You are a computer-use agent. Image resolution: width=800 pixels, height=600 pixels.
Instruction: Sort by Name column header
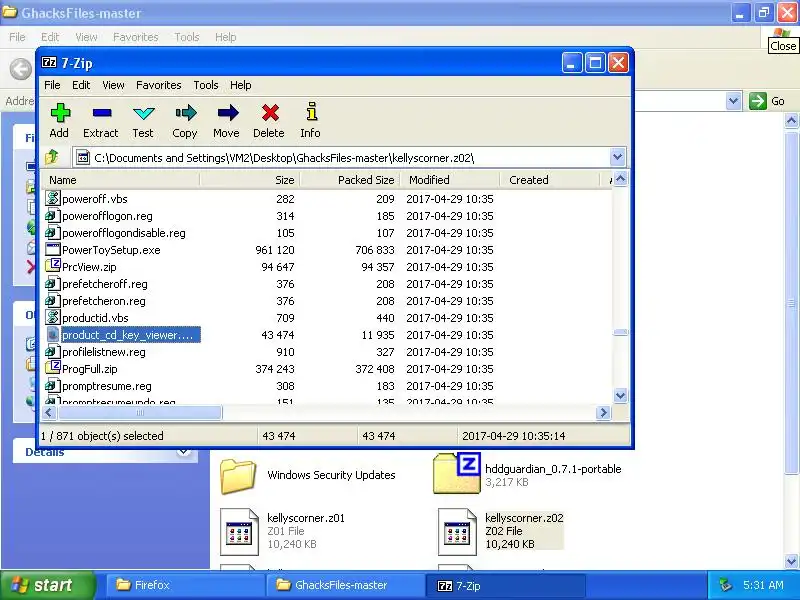(121, 180)
